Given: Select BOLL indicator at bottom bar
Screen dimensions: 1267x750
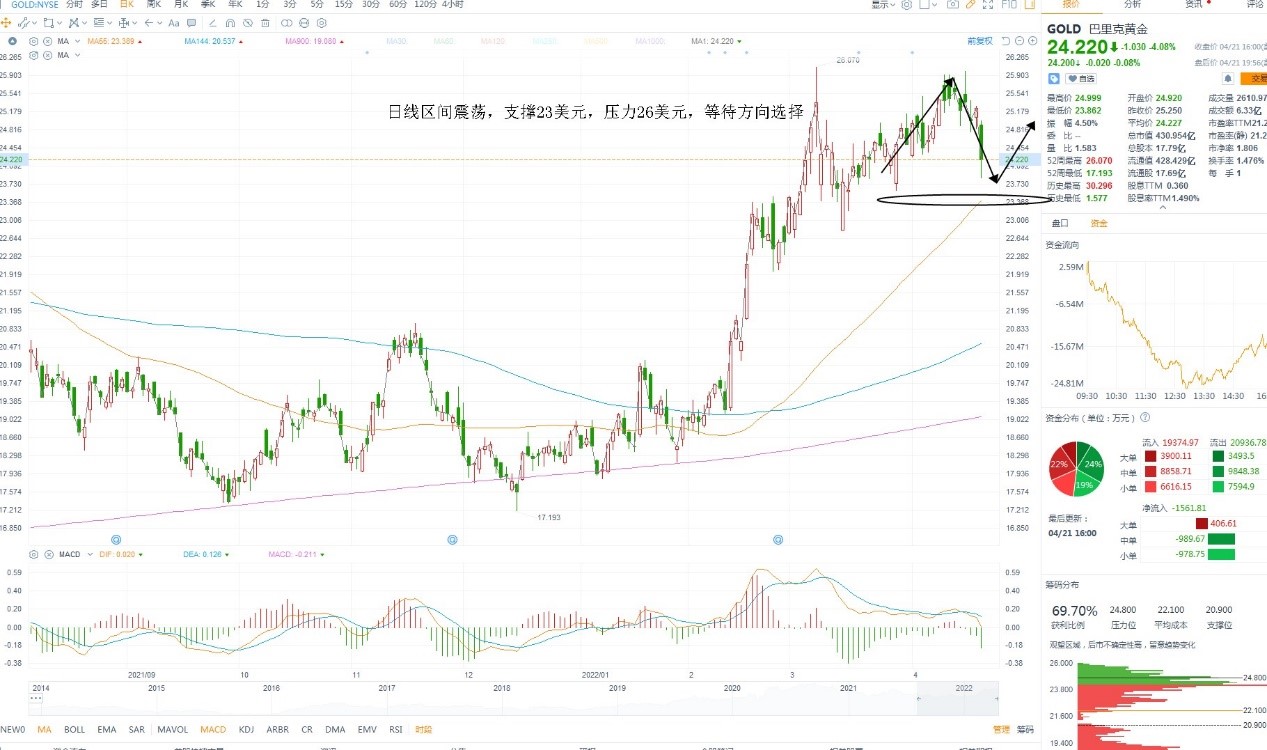Looking at the screenshot, I should 75,730.
